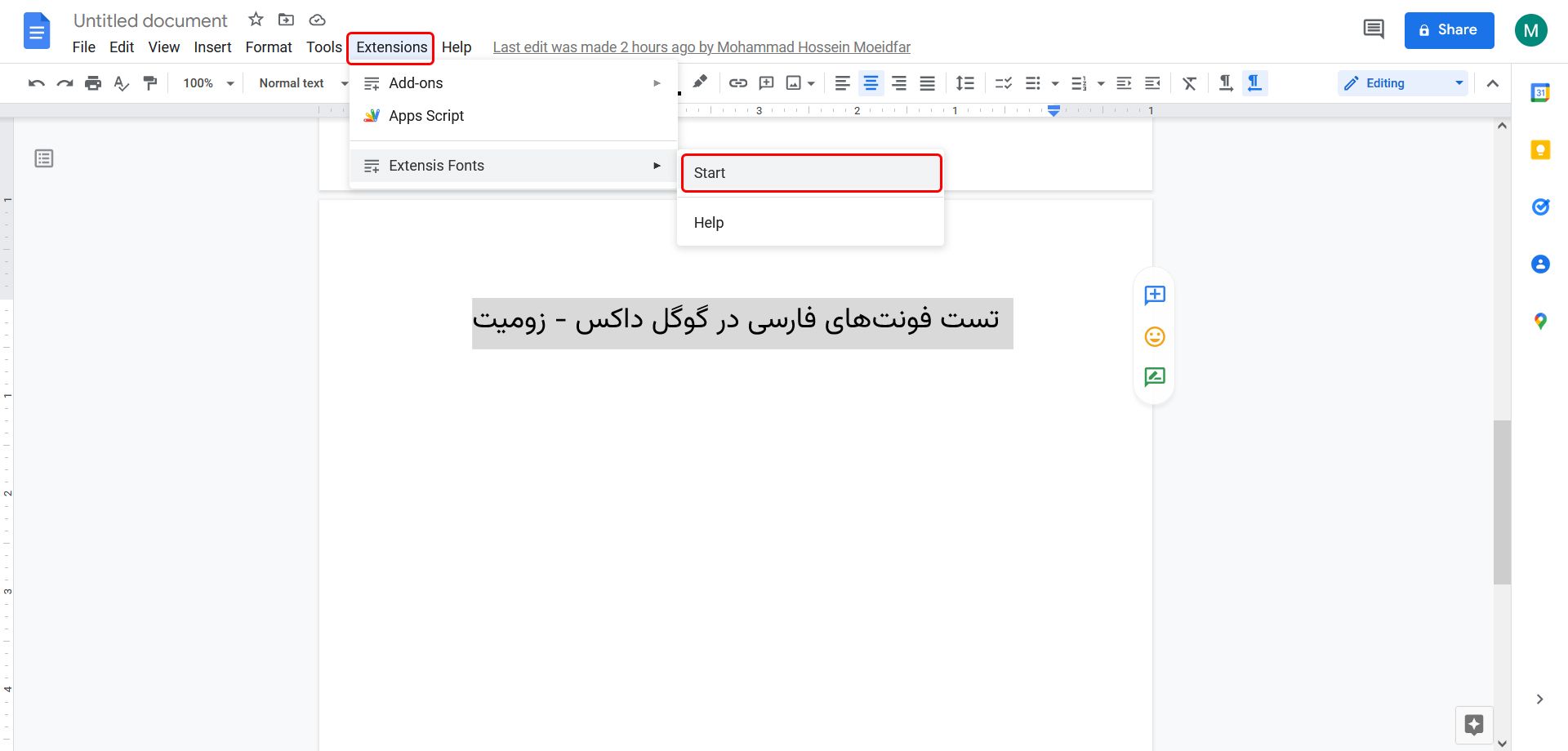Select Start from the Extensis Fonts menu

(810, 172)
